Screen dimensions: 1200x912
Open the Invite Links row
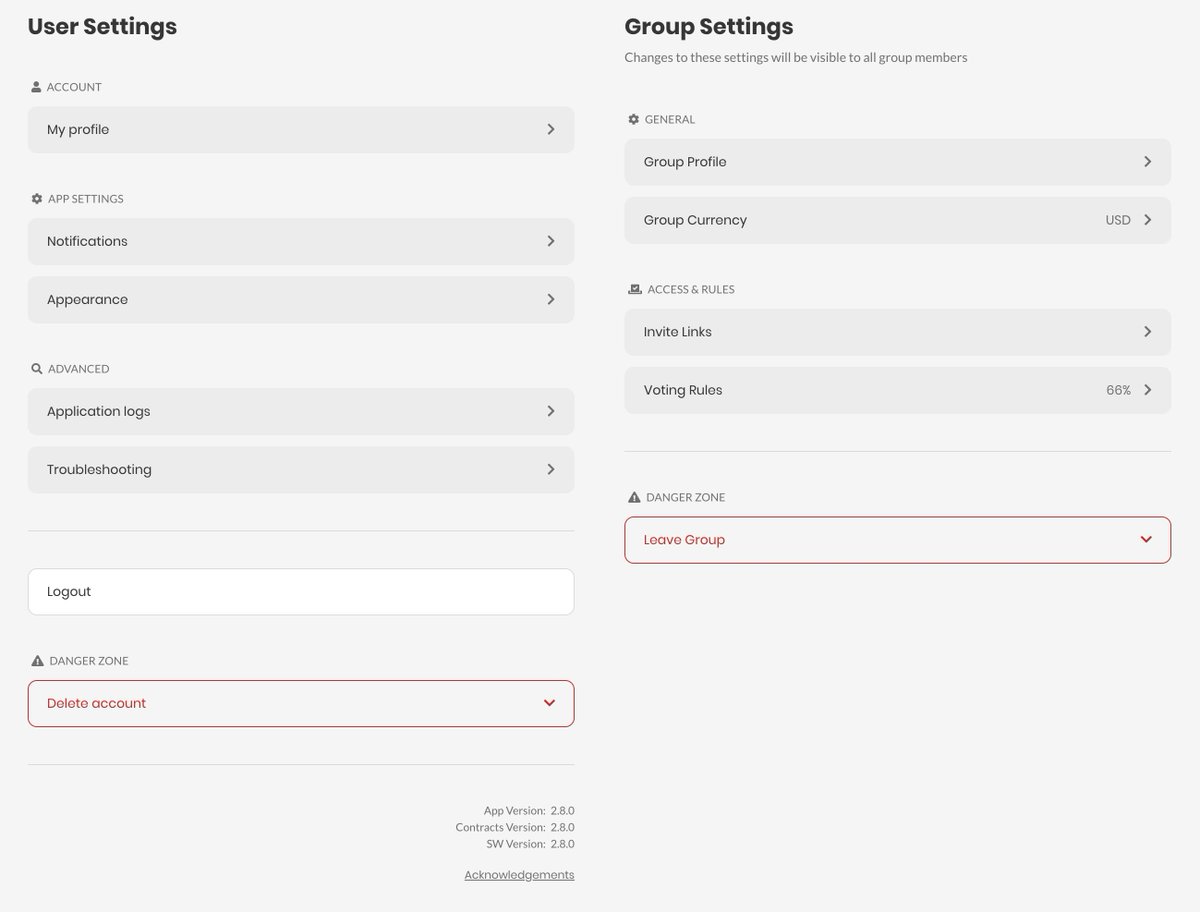898,332
